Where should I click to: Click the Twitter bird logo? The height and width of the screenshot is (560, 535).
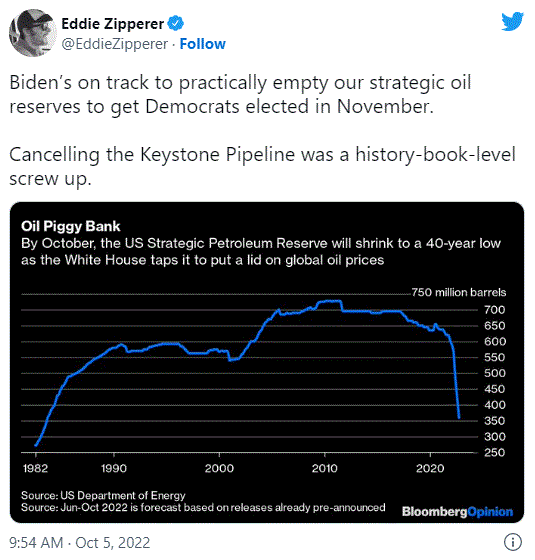pos(512,22)
